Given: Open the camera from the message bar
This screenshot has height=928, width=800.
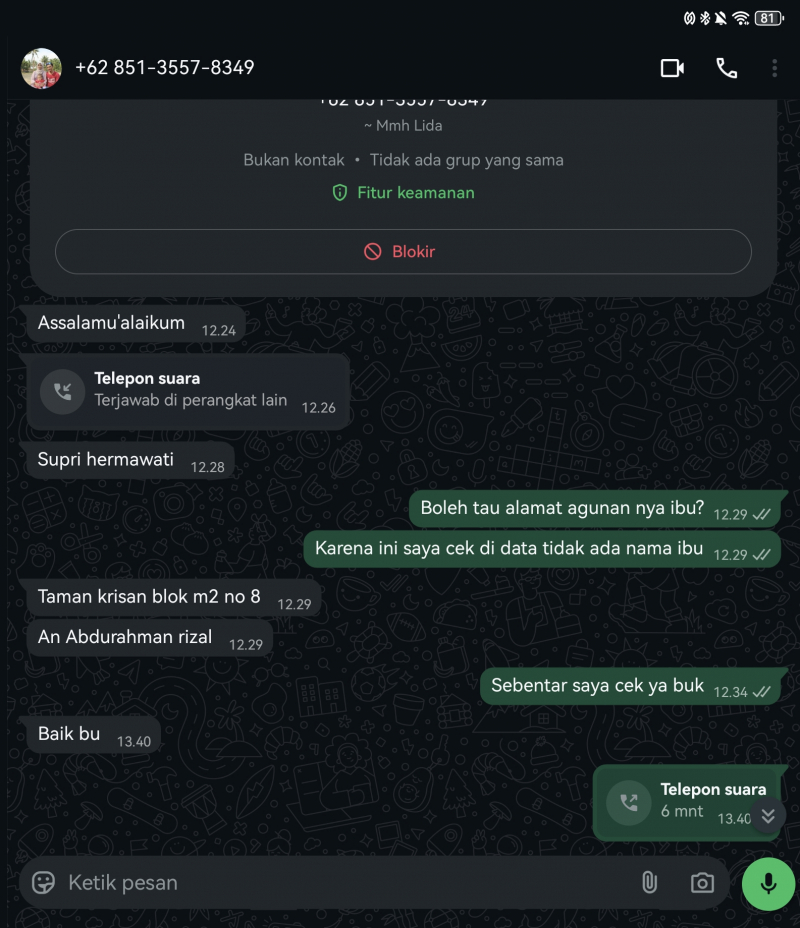Looking at the screenshot, I should click(701, 883).
